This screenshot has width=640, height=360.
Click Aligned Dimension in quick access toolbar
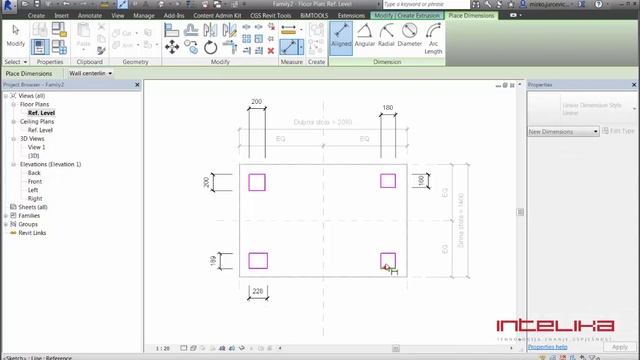click(x=122, y=4)
